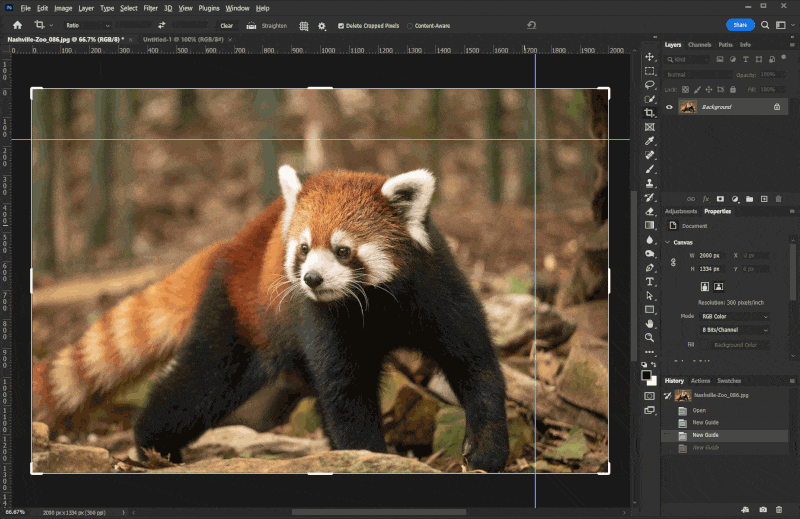The image size is (800, 519).
Task: Select the Brush tool
Action: (649, 169)
